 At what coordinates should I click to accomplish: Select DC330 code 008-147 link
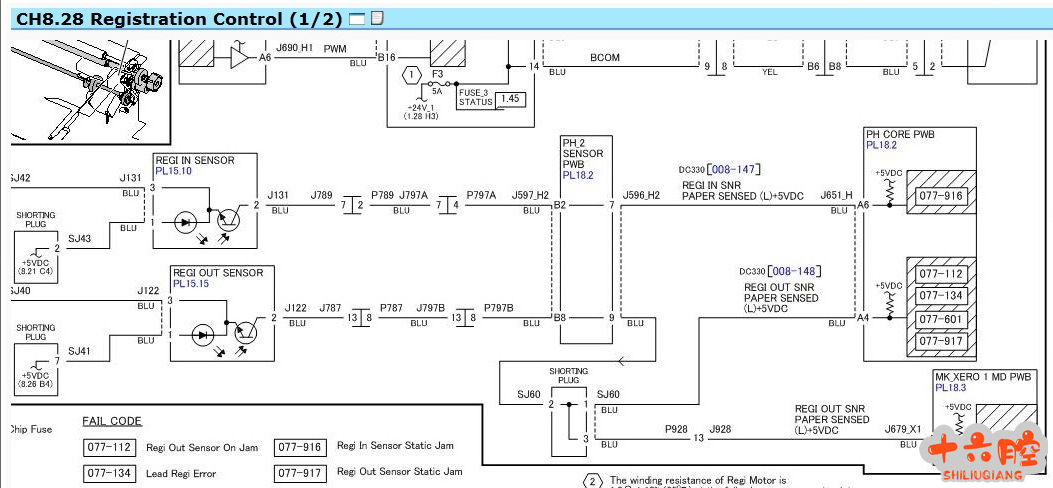(735, 170)
